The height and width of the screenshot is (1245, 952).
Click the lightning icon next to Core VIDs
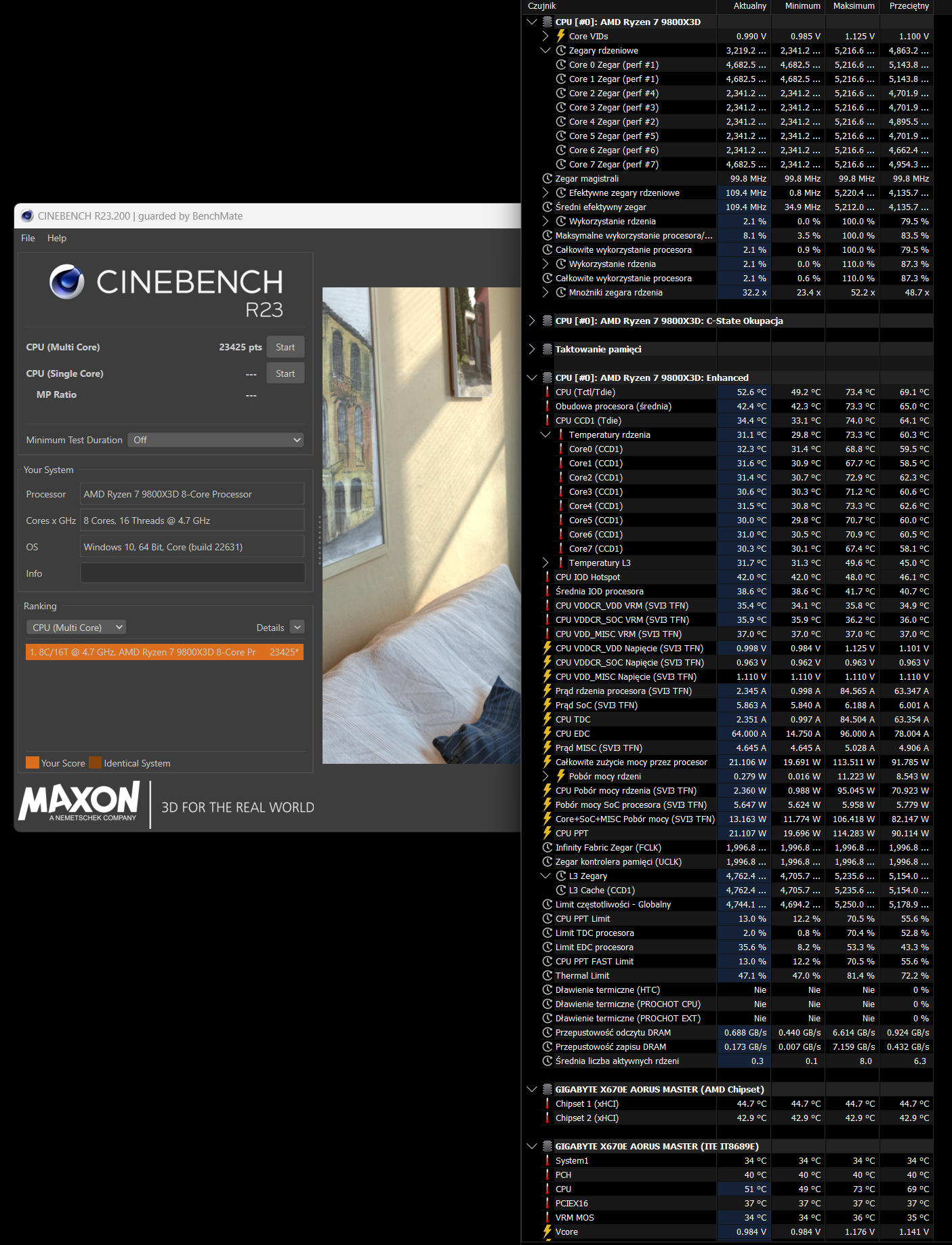coord(561,36)
